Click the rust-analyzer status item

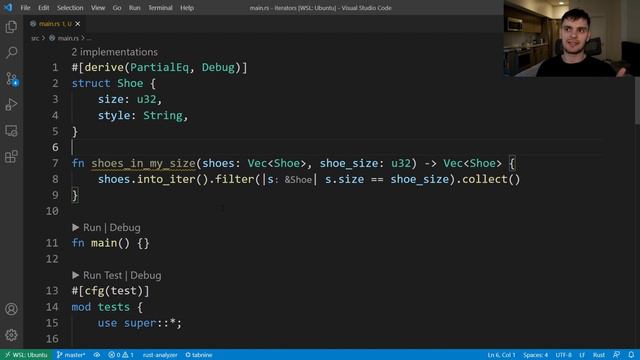click(160, 355)
